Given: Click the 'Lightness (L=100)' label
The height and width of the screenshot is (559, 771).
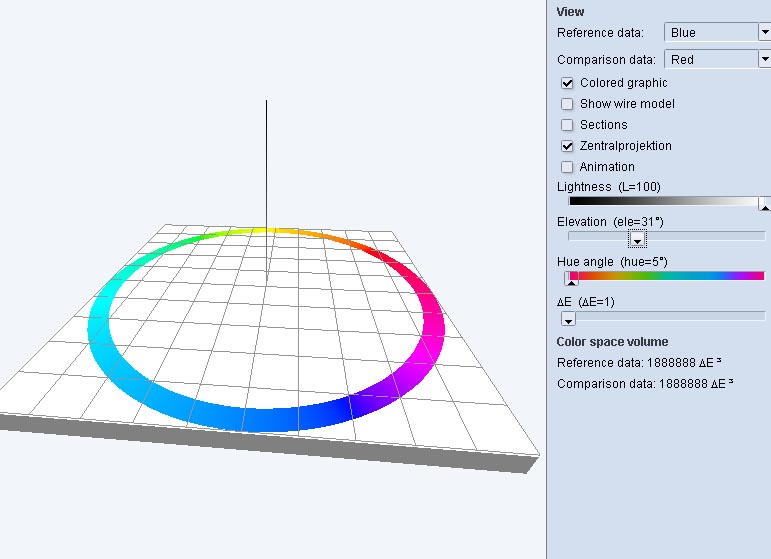Looking at the screenshot, I should pyautogui.click(x=609, y=187).
